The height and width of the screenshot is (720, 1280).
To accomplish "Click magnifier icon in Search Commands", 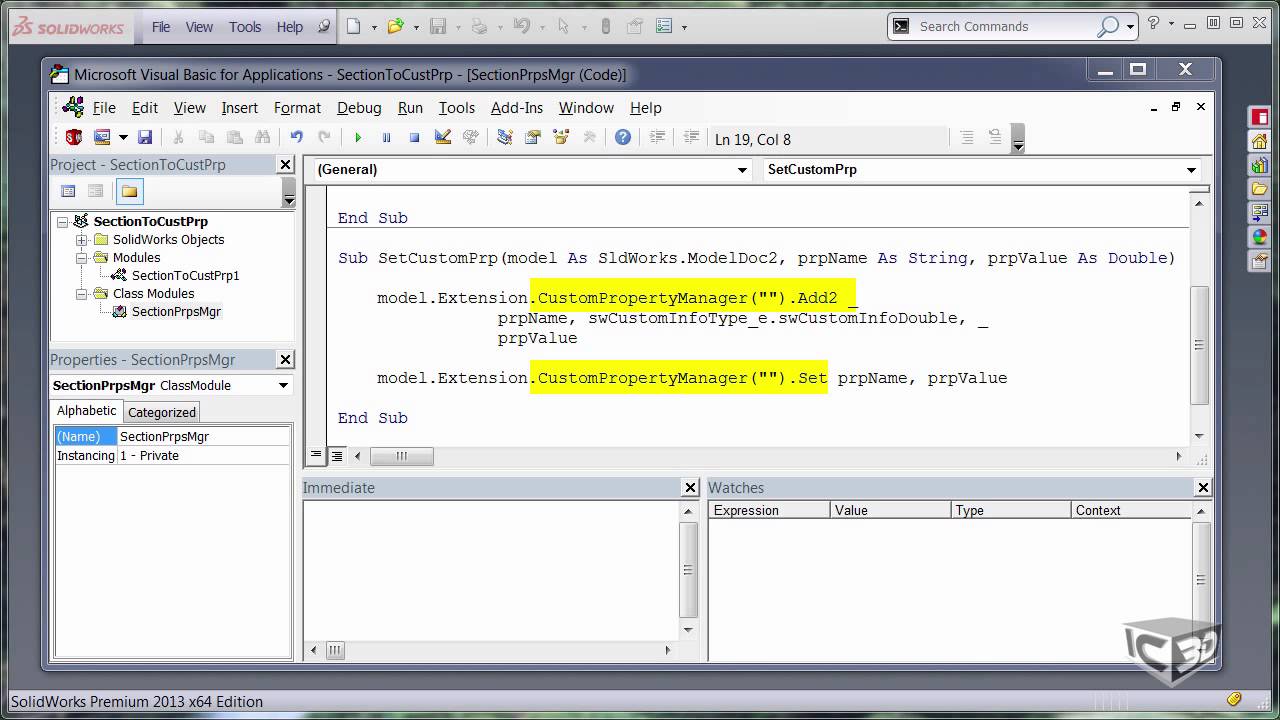I will pyautogui.click(x=1107, y=27).
